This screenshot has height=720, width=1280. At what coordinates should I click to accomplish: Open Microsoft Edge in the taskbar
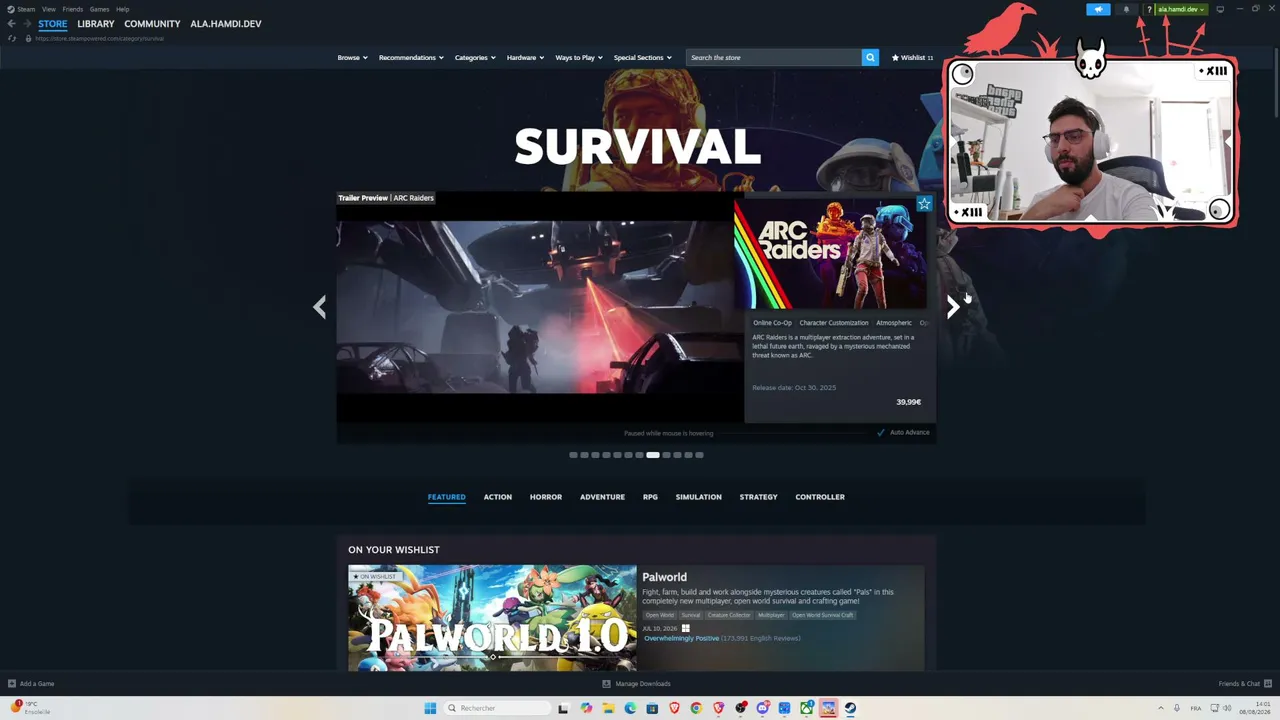point(630,708)
